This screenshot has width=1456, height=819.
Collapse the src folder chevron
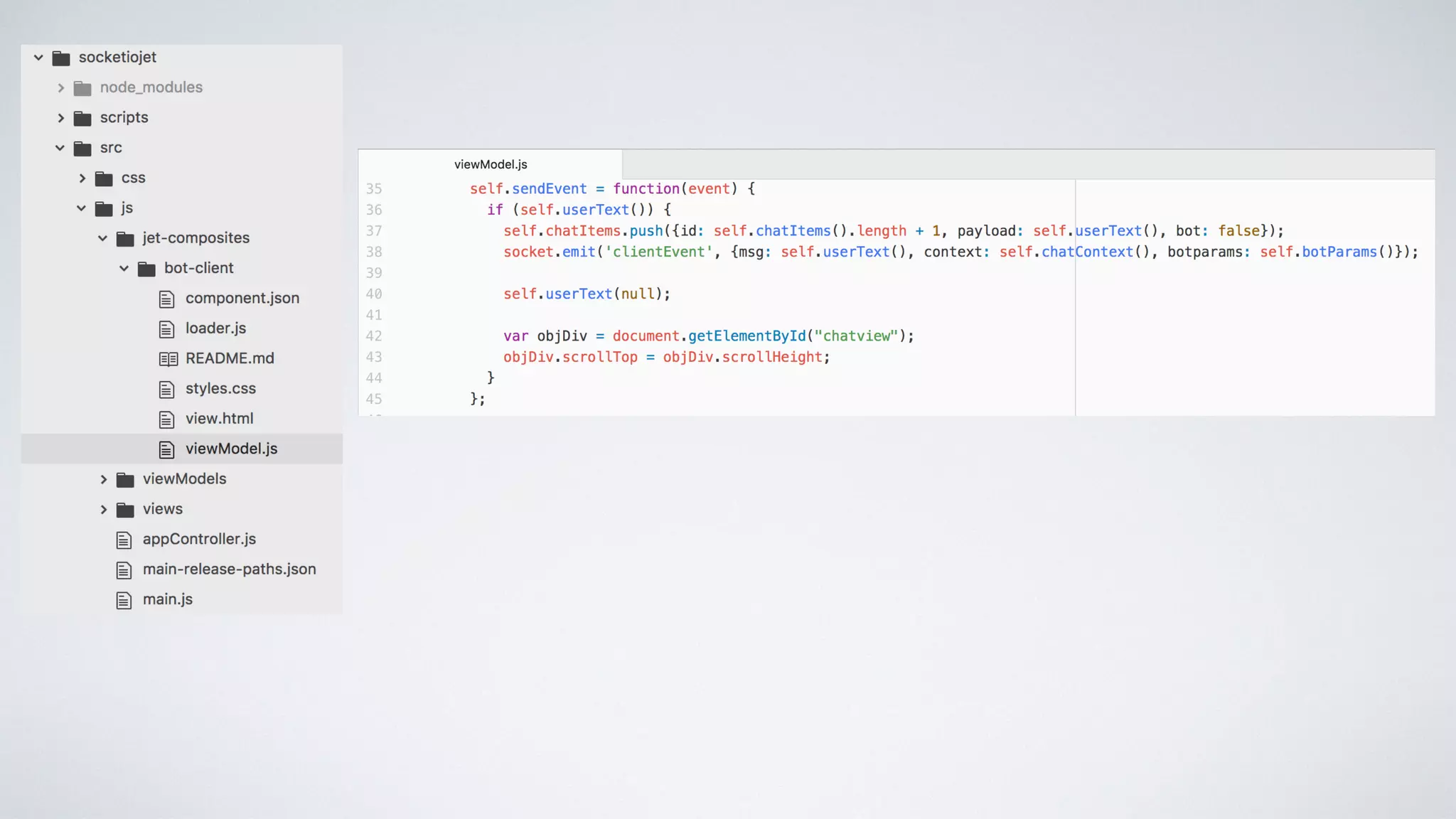[x=60, y=148]
